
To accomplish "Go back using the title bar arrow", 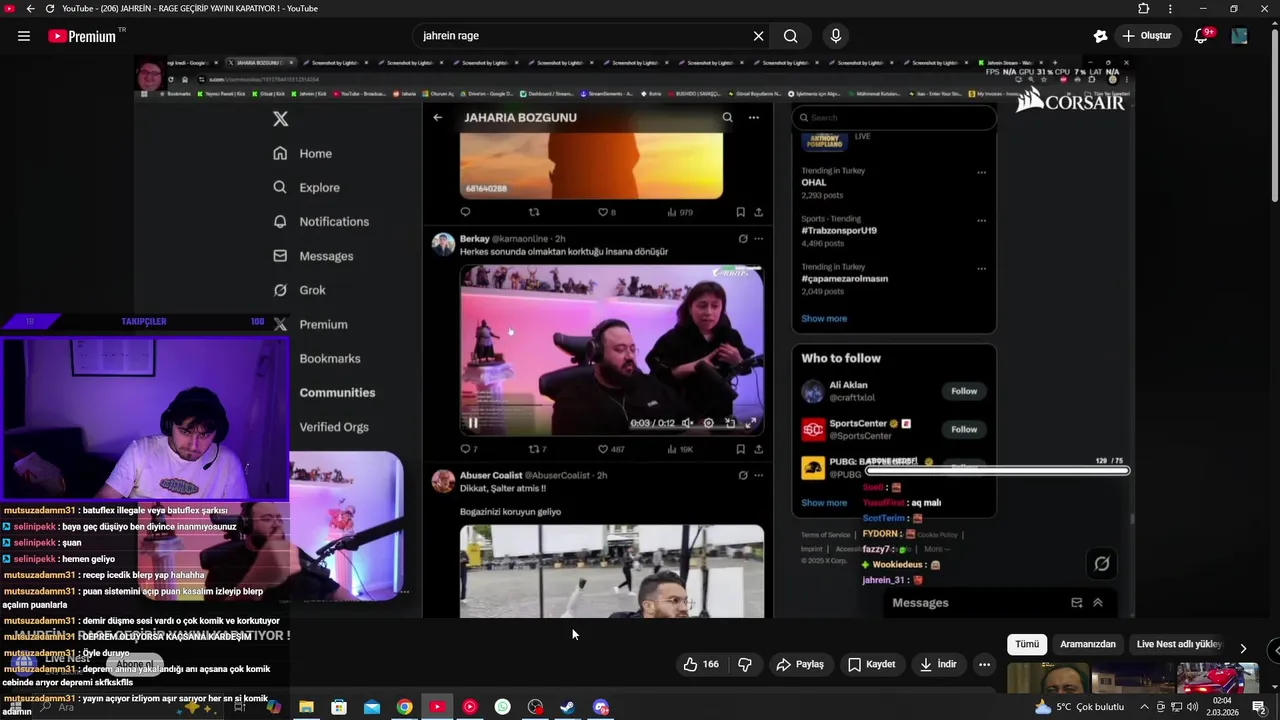I will (30, 8).
